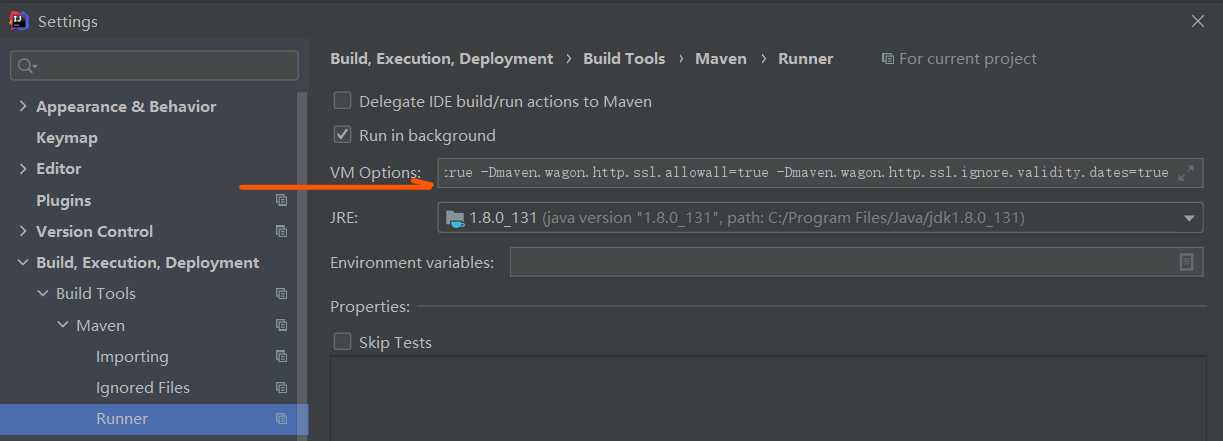Enable Delegate IDE build/run actions to Maven

click(x=342, y=101)
